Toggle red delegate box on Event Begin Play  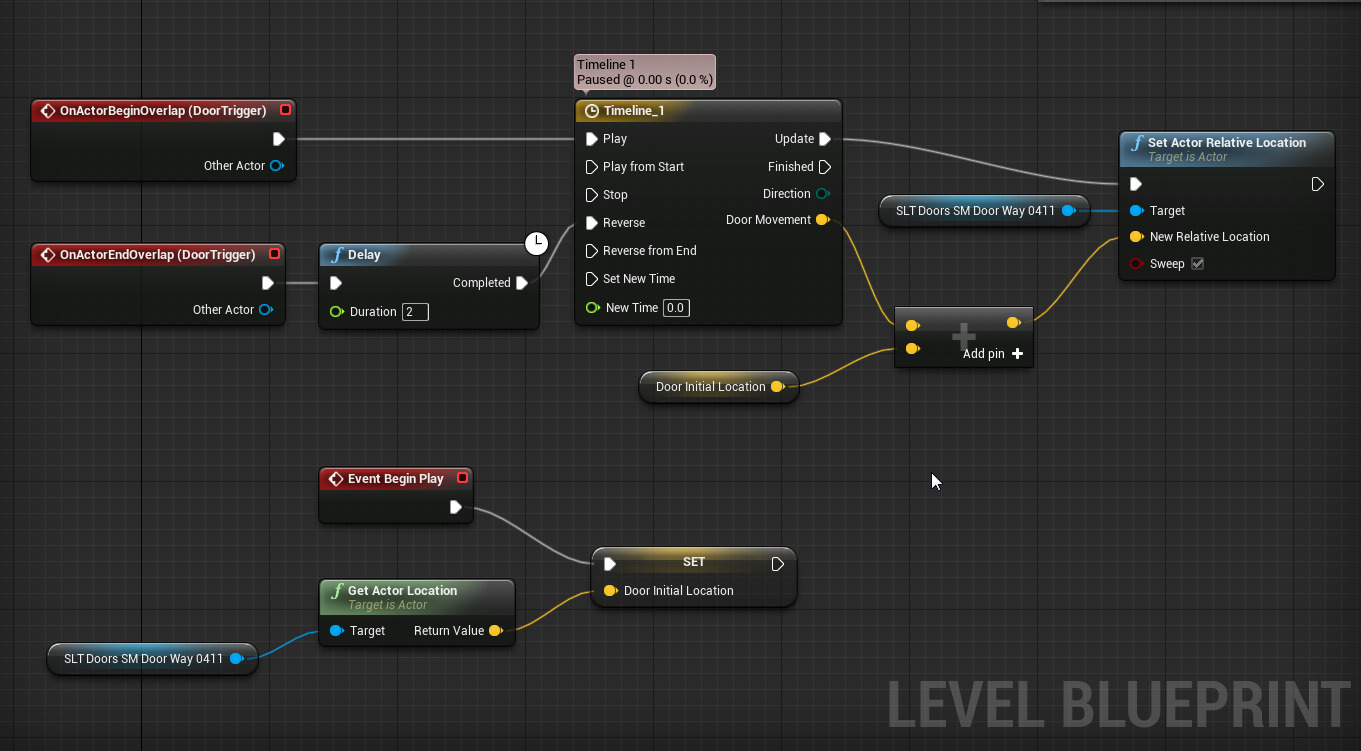pyautogui.click(x=462, y=478)
